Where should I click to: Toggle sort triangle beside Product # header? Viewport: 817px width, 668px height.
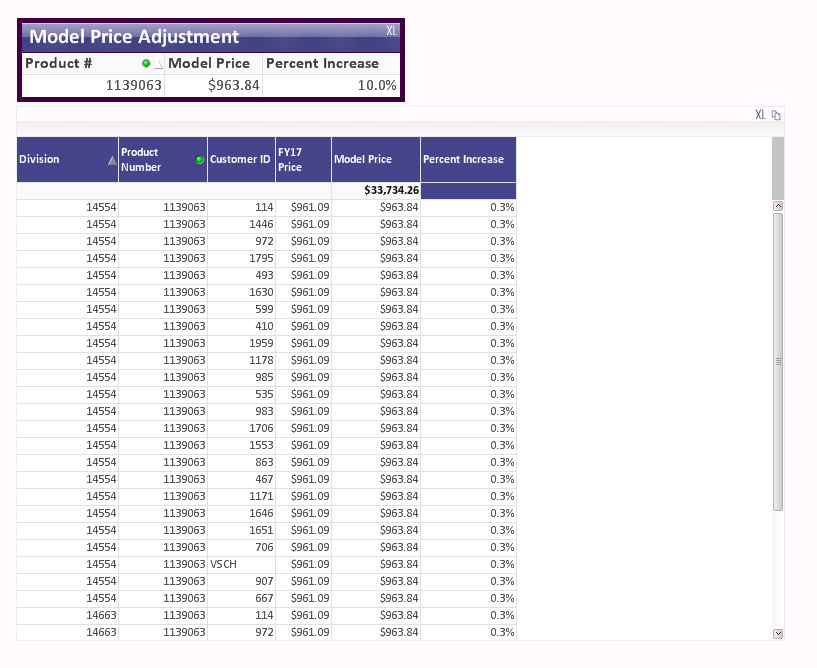[158, 65]
